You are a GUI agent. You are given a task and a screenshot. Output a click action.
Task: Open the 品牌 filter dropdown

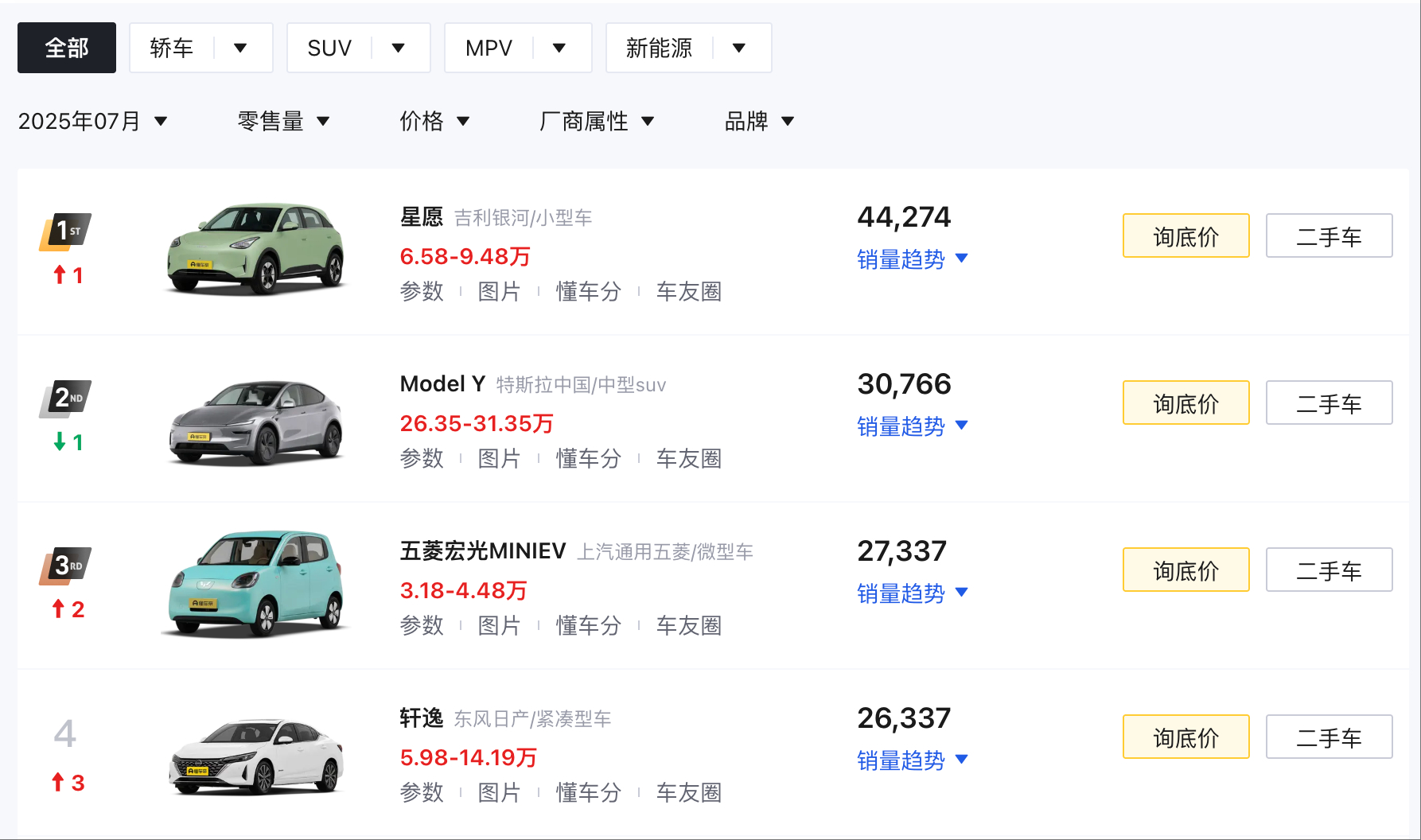point(759,121)
